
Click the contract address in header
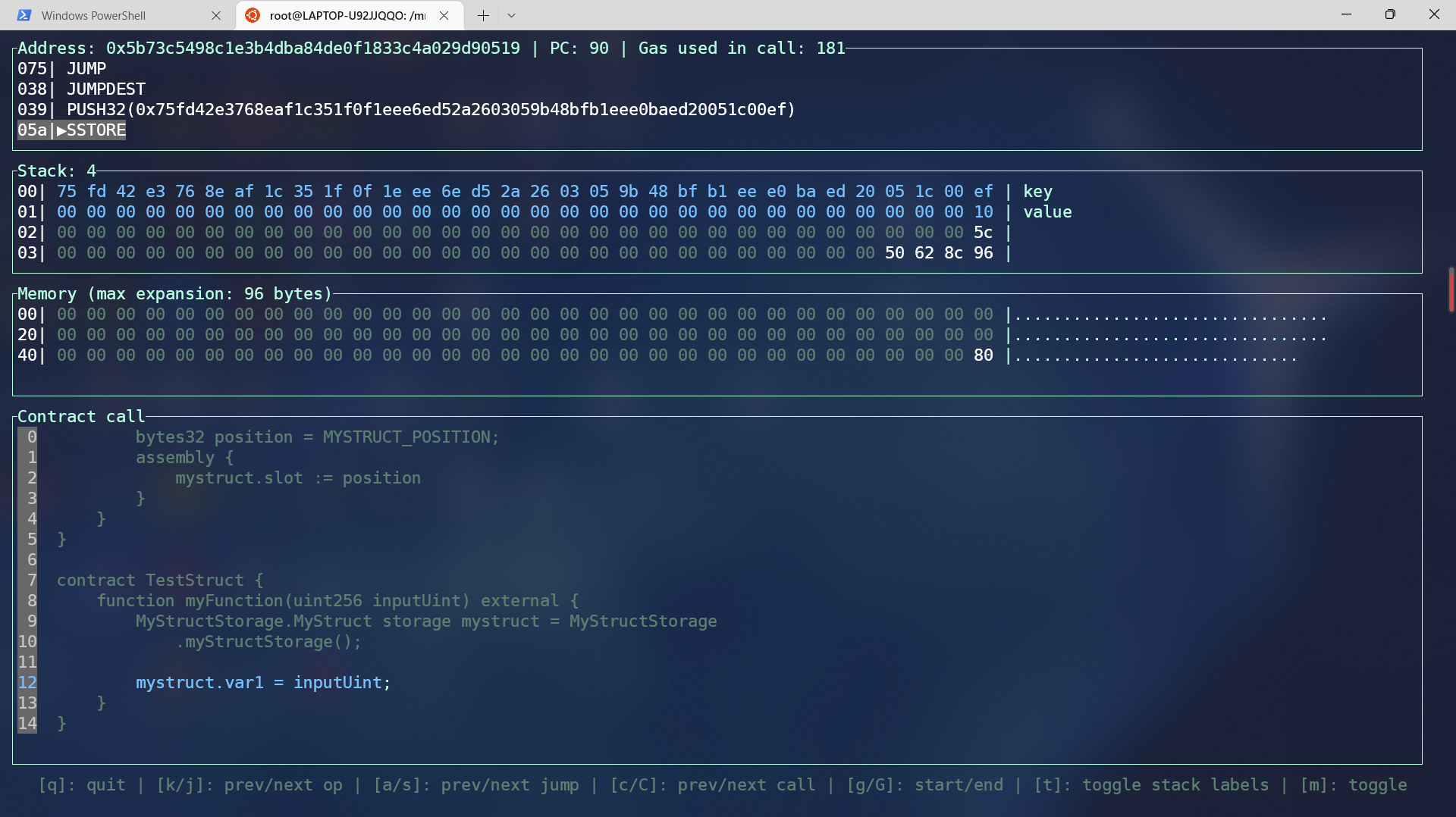pyautogui.click(x=312, y=49)
